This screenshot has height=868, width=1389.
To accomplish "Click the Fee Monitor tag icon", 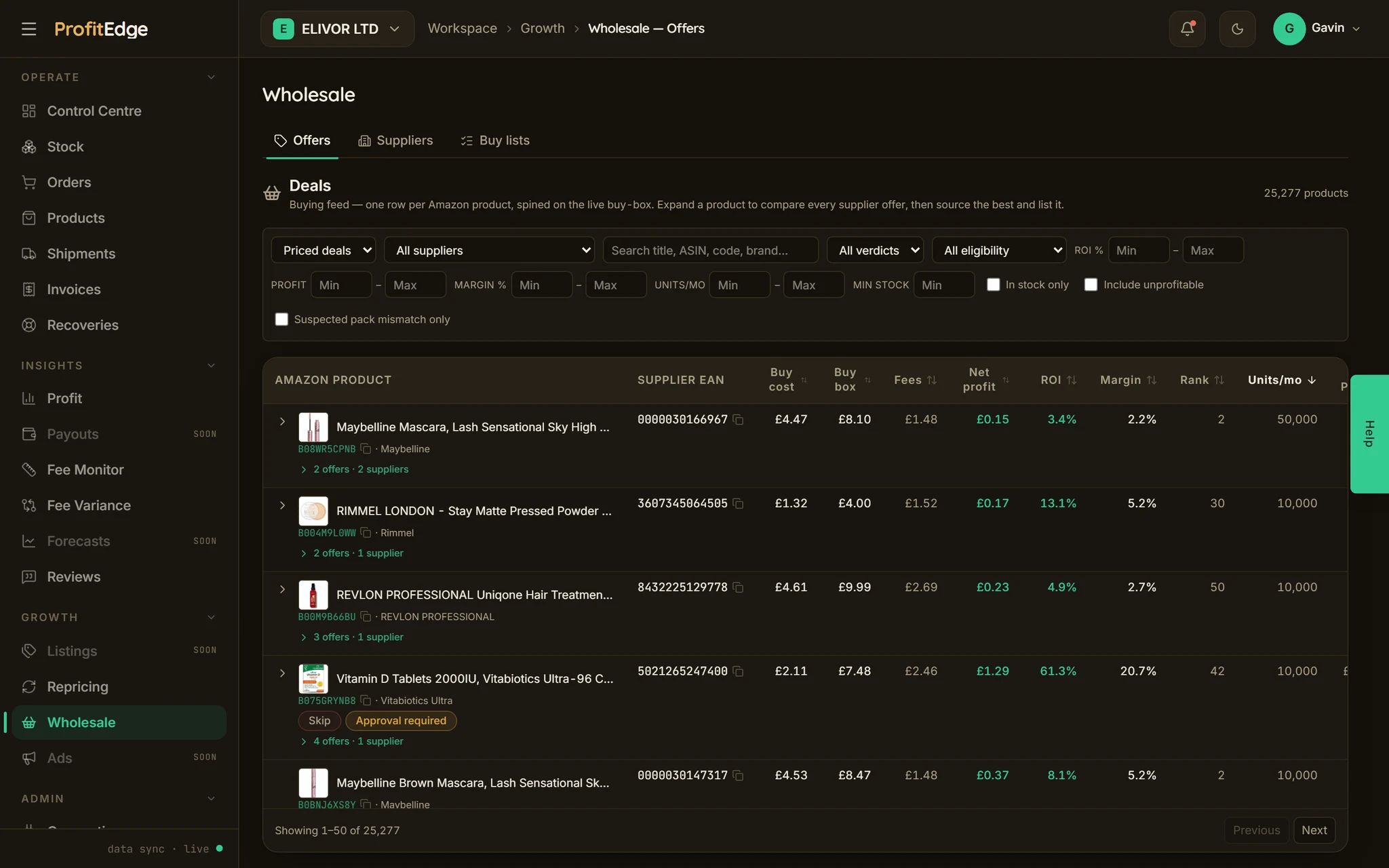I will [x=28, y=469].
